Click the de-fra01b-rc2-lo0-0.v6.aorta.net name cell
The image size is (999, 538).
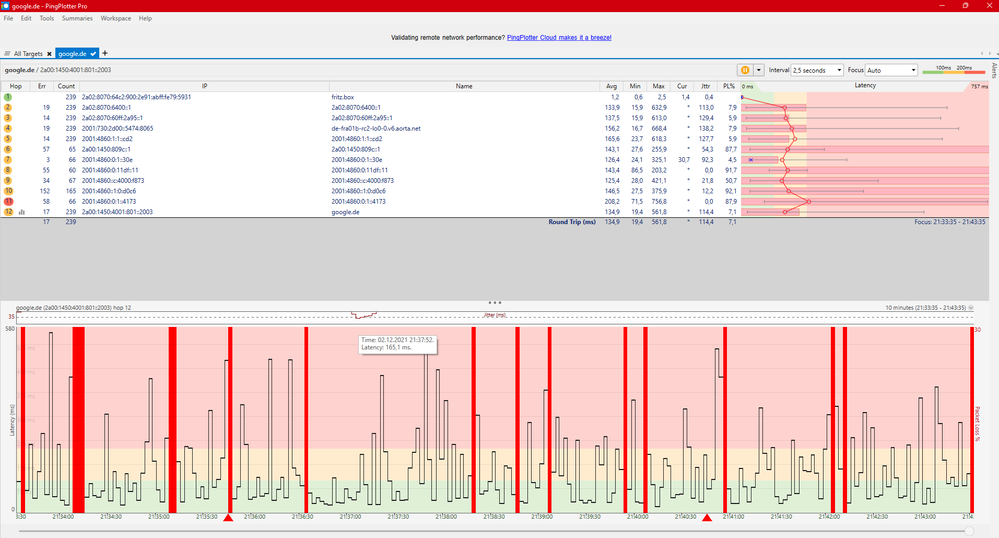pos(376,128)
